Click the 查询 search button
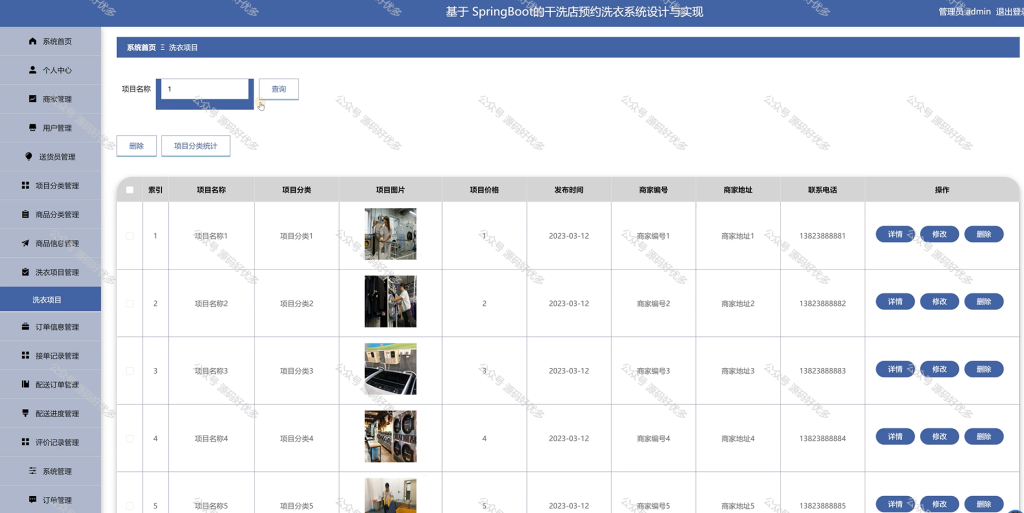Viewport: 1024px width, 513px height. pos(279,89)
